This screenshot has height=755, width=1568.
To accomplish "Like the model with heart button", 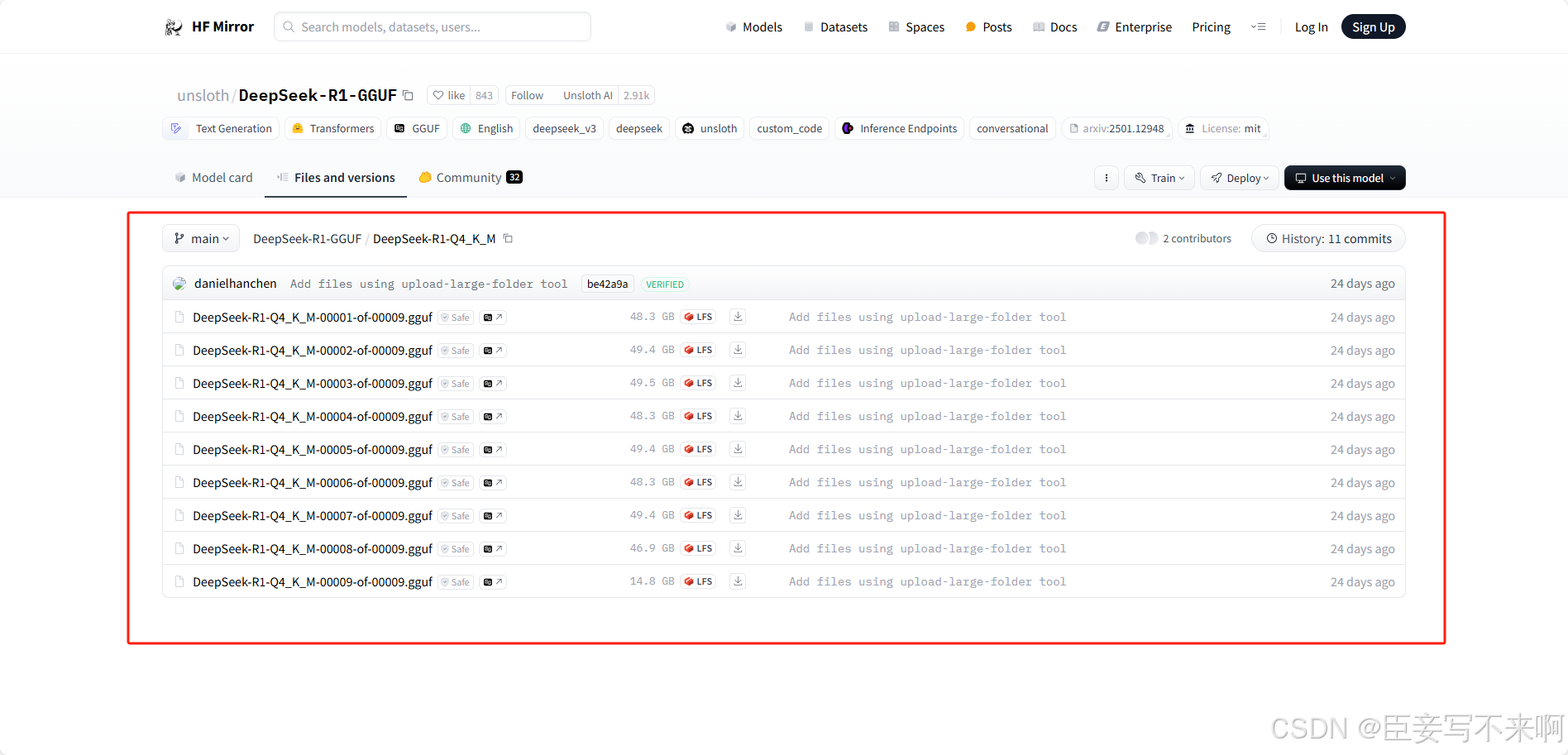I will click(x=449, y=95).
